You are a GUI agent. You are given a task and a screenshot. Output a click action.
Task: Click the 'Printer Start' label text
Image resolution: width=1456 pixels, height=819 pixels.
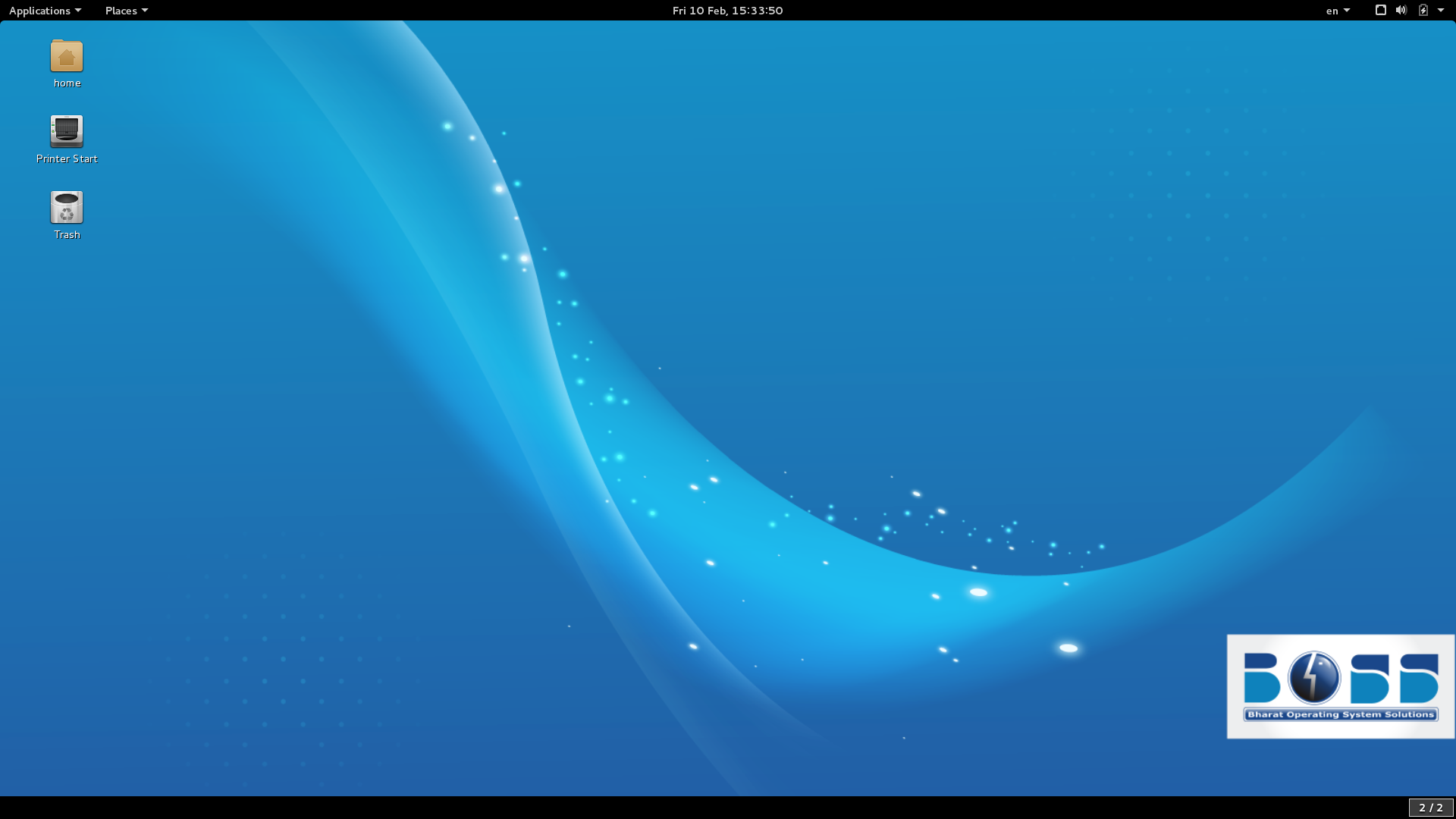67,158
